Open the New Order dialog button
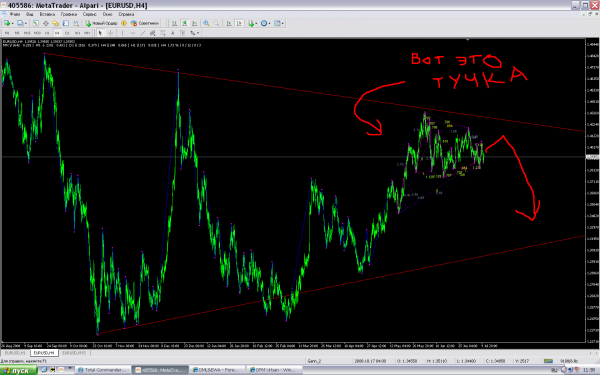600x375 pixels. (101, 23)
